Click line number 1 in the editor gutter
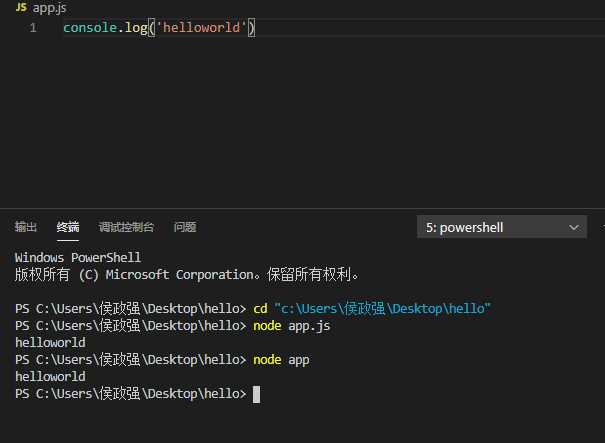The image size is (605, 443). click(x=33, y=28)
